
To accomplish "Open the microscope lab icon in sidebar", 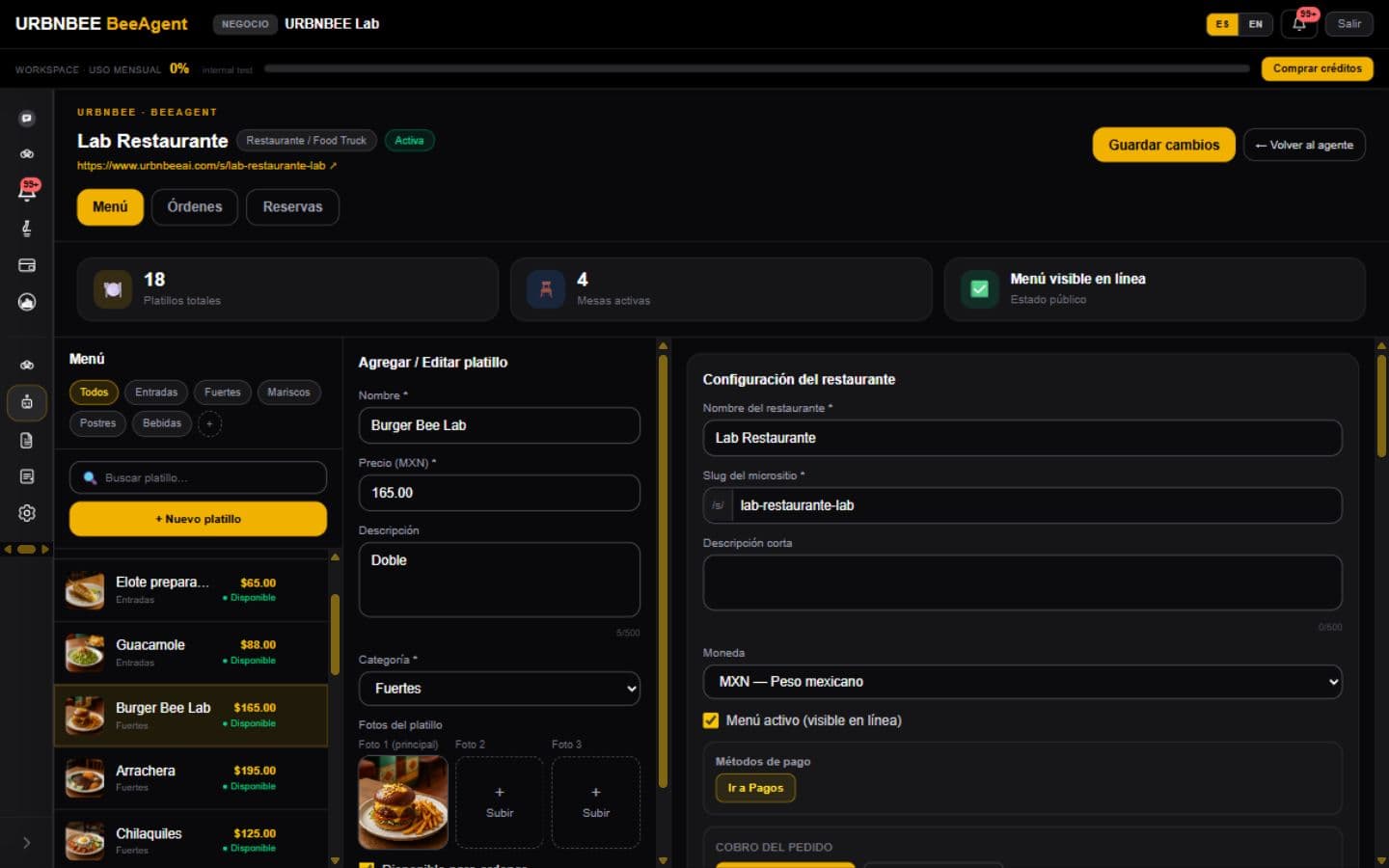I will [27, 228].
